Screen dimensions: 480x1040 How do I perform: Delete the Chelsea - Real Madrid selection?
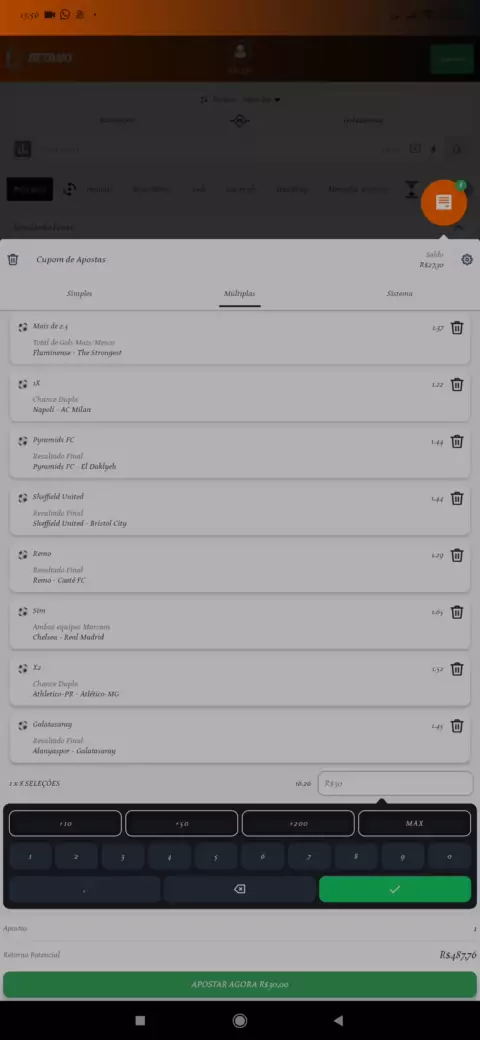(x=457, y=612)
